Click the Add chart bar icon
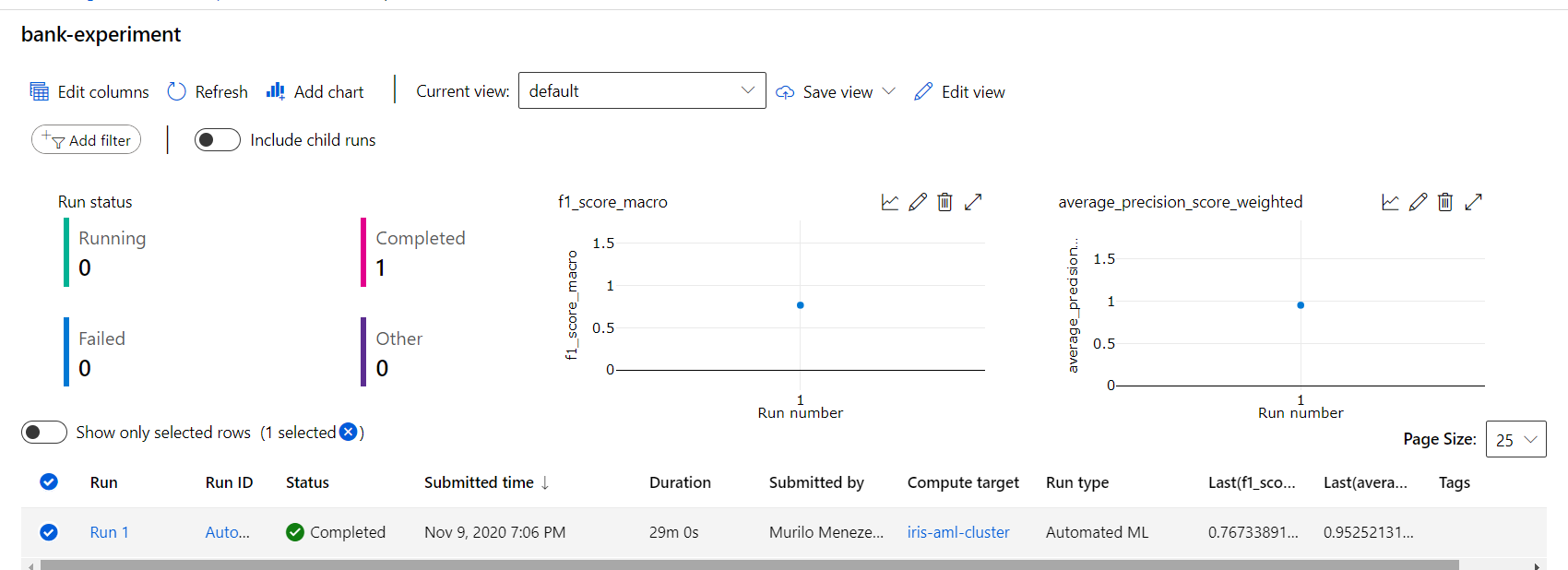1568x570 pixels. pos(275,90)
